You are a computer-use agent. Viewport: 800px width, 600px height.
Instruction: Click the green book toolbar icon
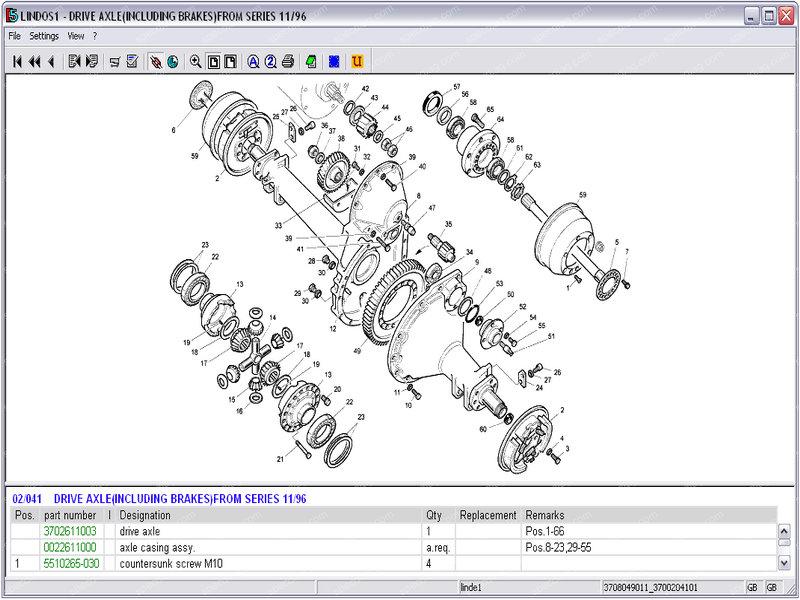tap(311, 62)
